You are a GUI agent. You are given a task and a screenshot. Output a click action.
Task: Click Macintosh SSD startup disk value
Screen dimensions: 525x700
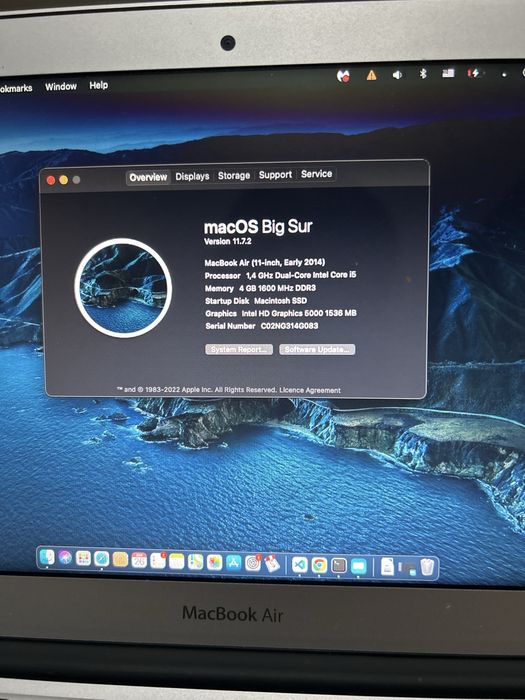pos(280,300)
